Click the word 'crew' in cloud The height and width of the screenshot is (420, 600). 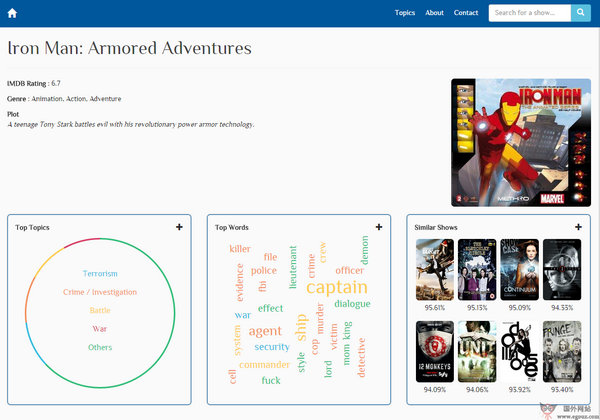pos(323,252)
